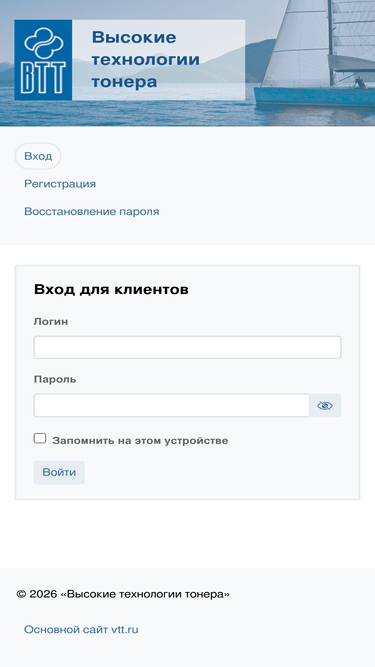Click the person on the sailboat deck

[x=361, y=83]
